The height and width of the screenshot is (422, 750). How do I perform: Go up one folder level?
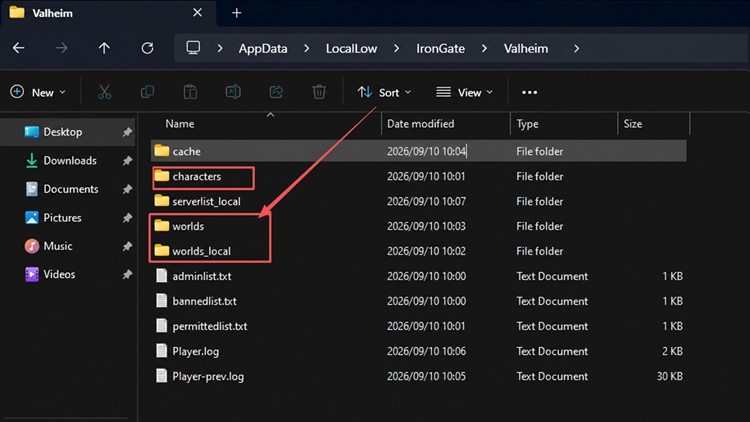point(104,48)
